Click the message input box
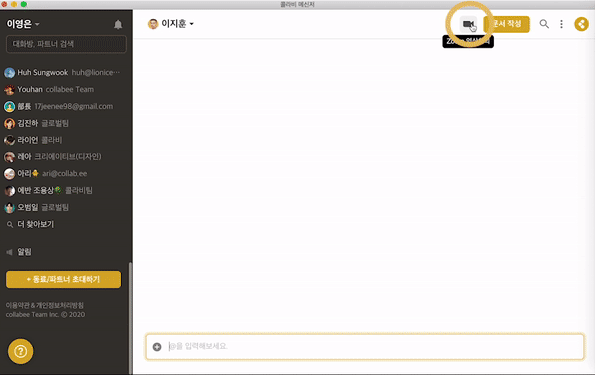This screenshot has height=375, width=595. [x=365, y=347]
